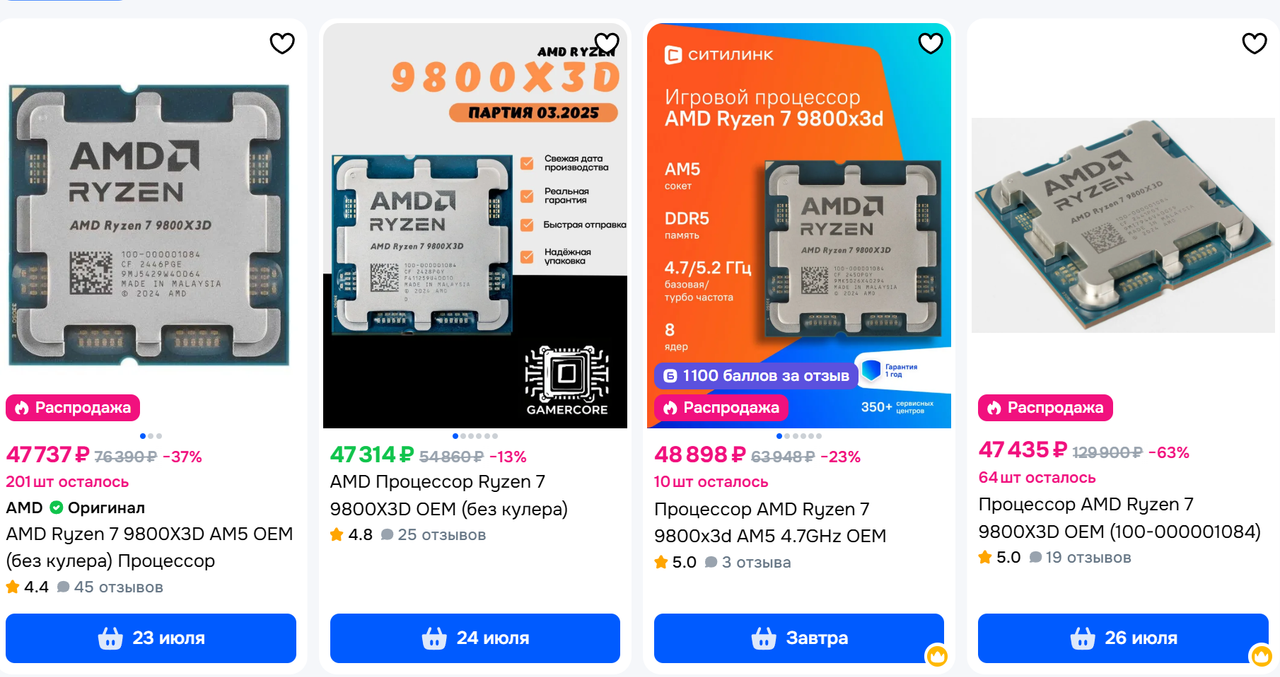Viewport: 1280px width, 677px height.
Task: Add to cart with 26 июля delivery
Action: (1123, 638)
